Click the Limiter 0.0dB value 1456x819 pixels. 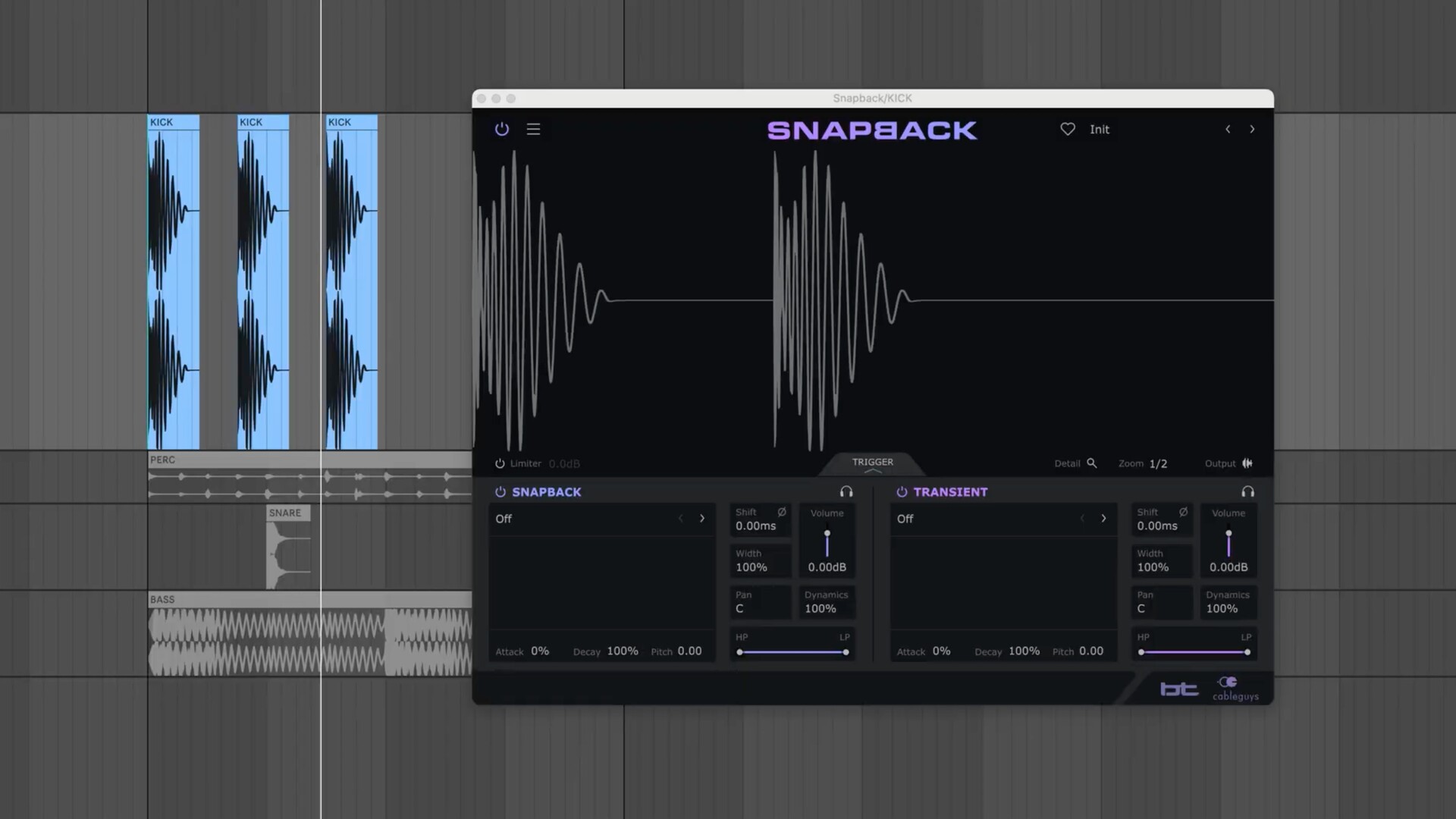[x=564, y=463]
